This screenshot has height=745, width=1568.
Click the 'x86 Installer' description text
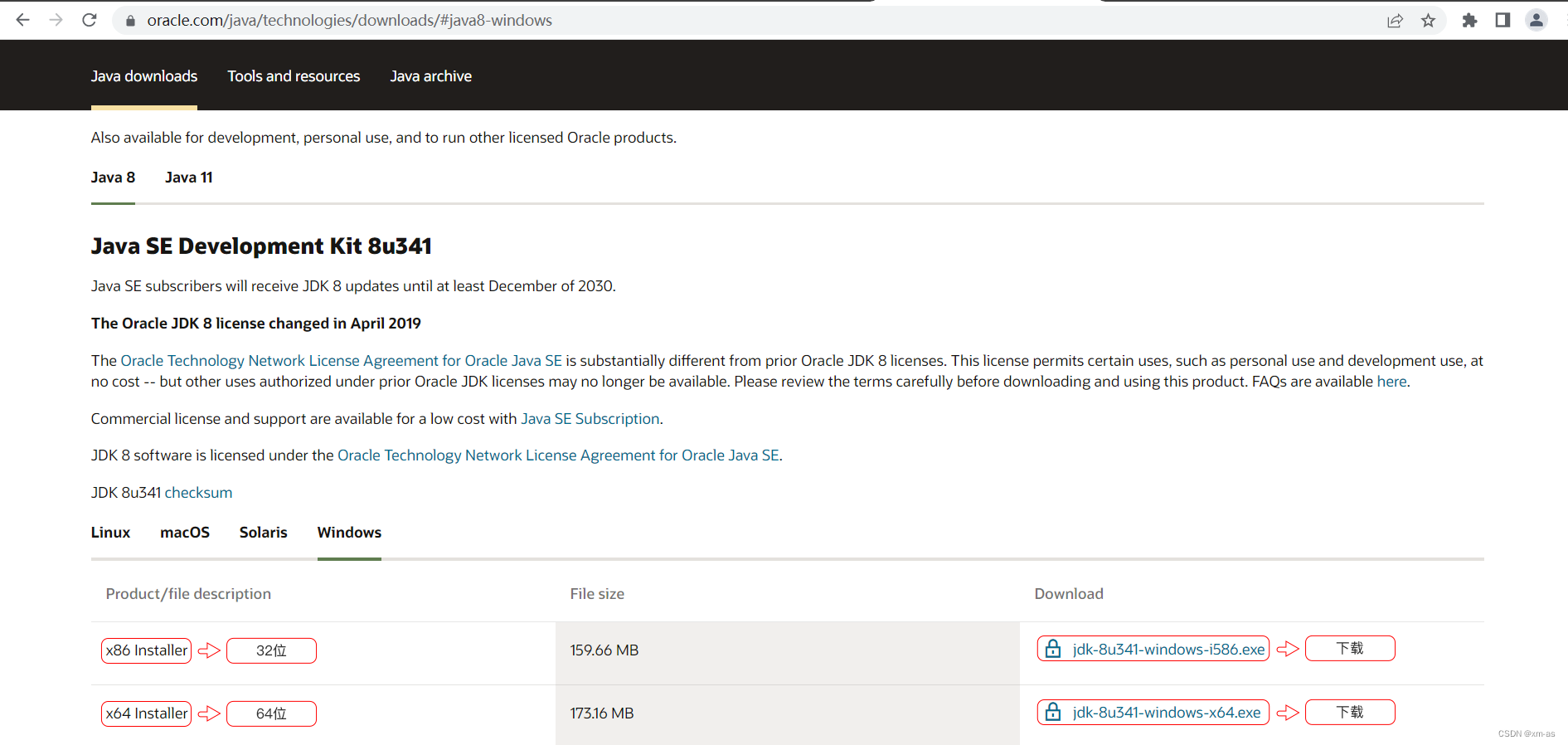tap(147, 650)
